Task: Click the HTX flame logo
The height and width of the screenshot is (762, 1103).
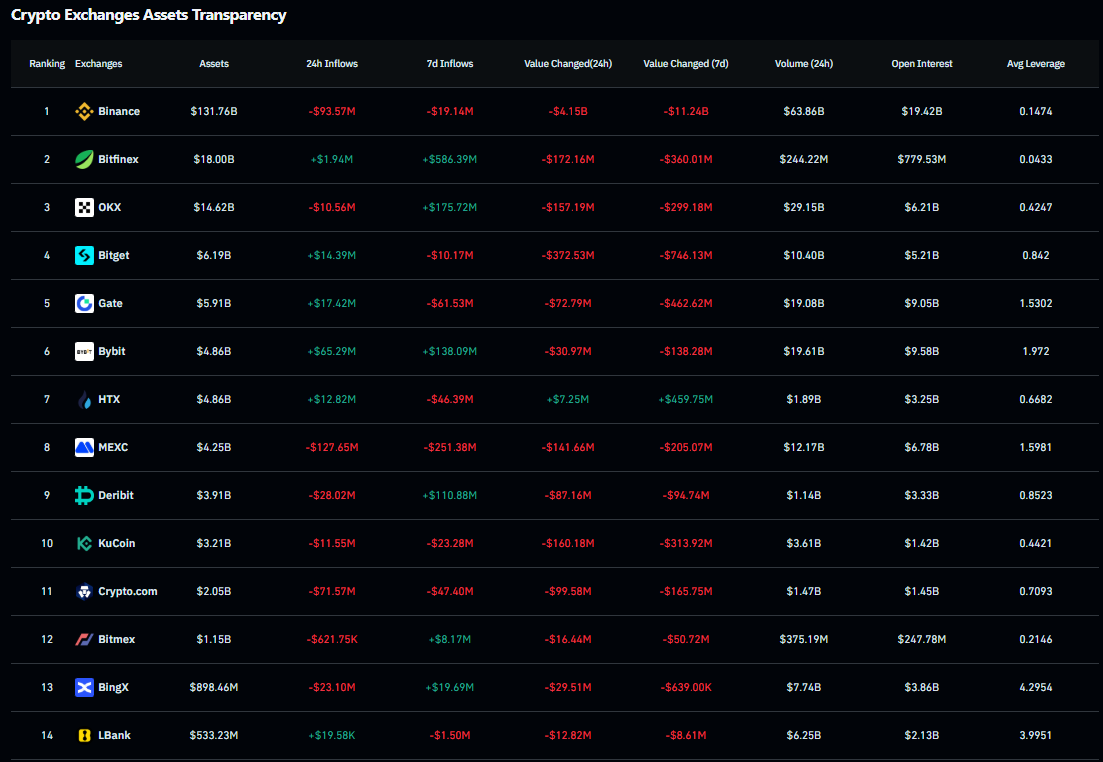Action: (x=84, y=399)
